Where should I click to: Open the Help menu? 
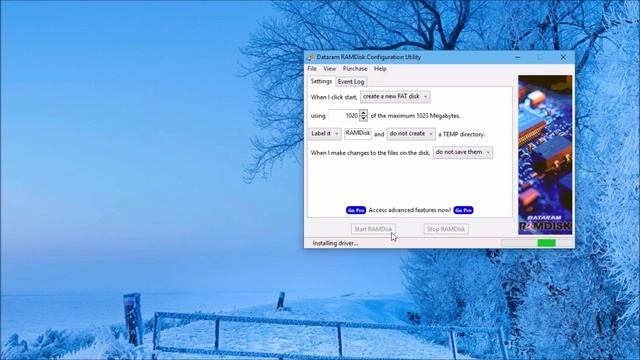point(380,69)
